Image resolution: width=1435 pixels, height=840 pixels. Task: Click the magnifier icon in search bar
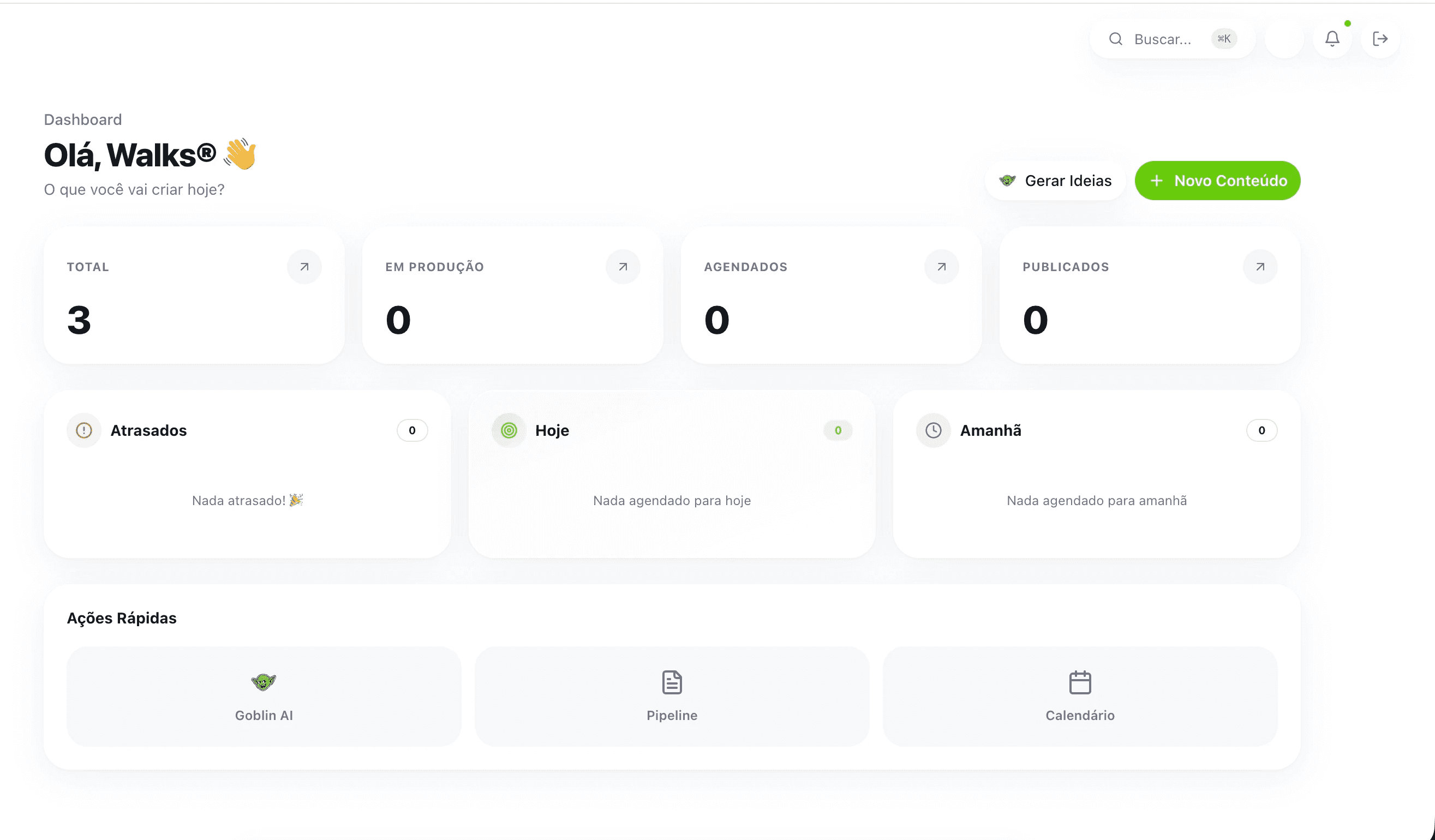(x=1115, y=39)
